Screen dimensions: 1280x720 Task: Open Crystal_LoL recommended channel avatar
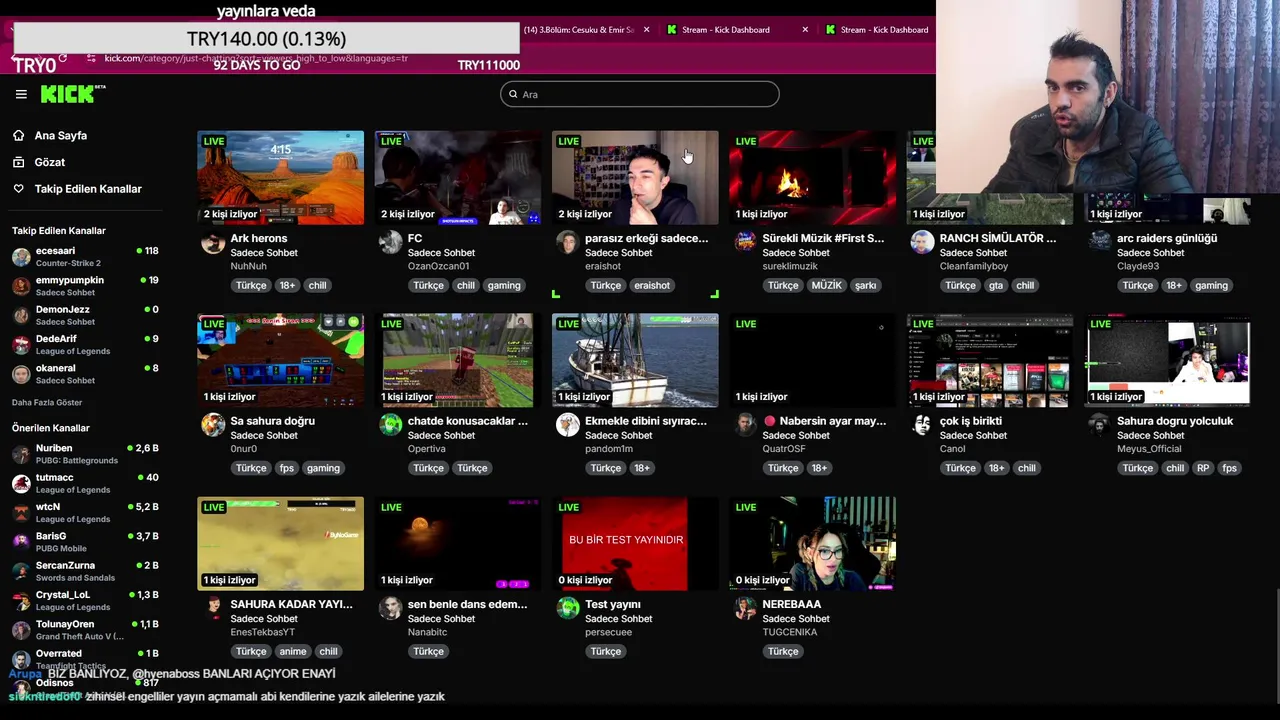21,600
